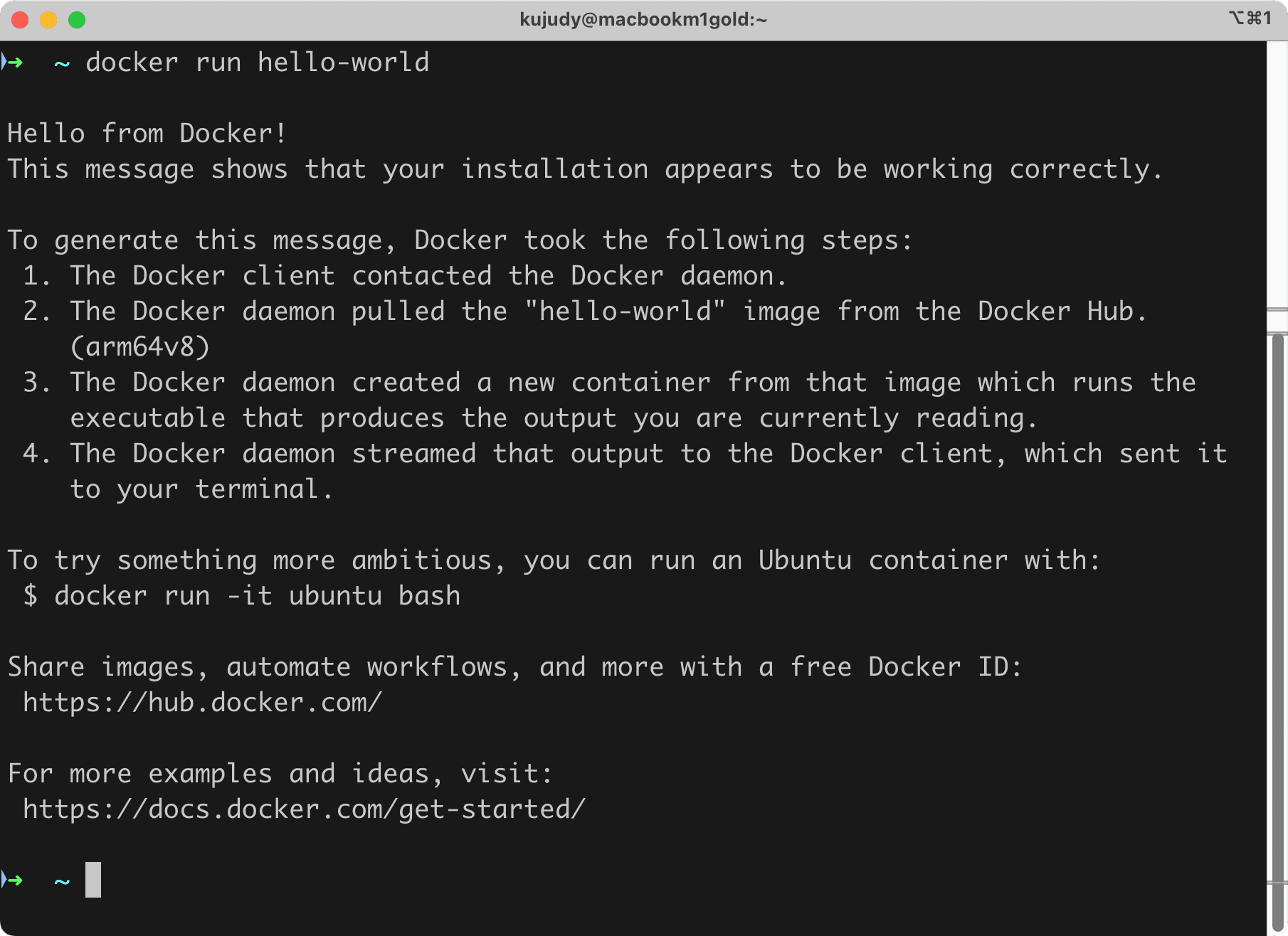Click the lower scrollbar marker near the bottom
Viewport: 1288px width, 936px height.
[x=1277, y=883]
